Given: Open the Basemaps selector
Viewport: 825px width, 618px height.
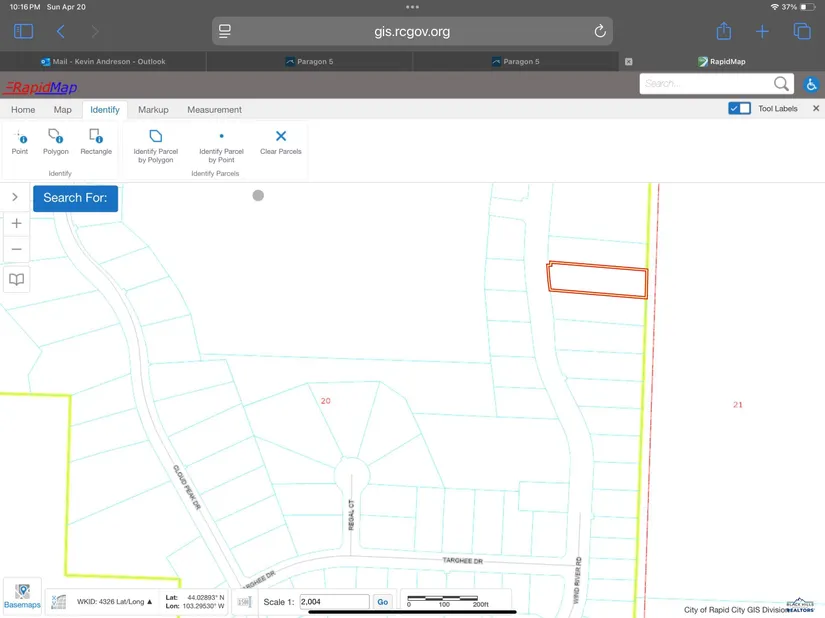Looking at the screenshot, I should 22,597.
